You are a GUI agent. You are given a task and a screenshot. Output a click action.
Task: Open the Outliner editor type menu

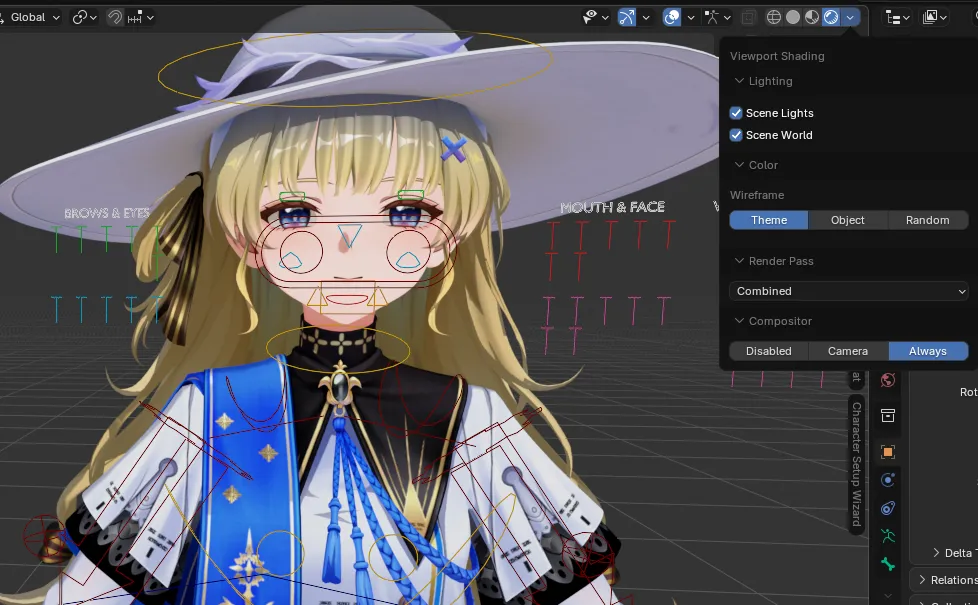898,17
